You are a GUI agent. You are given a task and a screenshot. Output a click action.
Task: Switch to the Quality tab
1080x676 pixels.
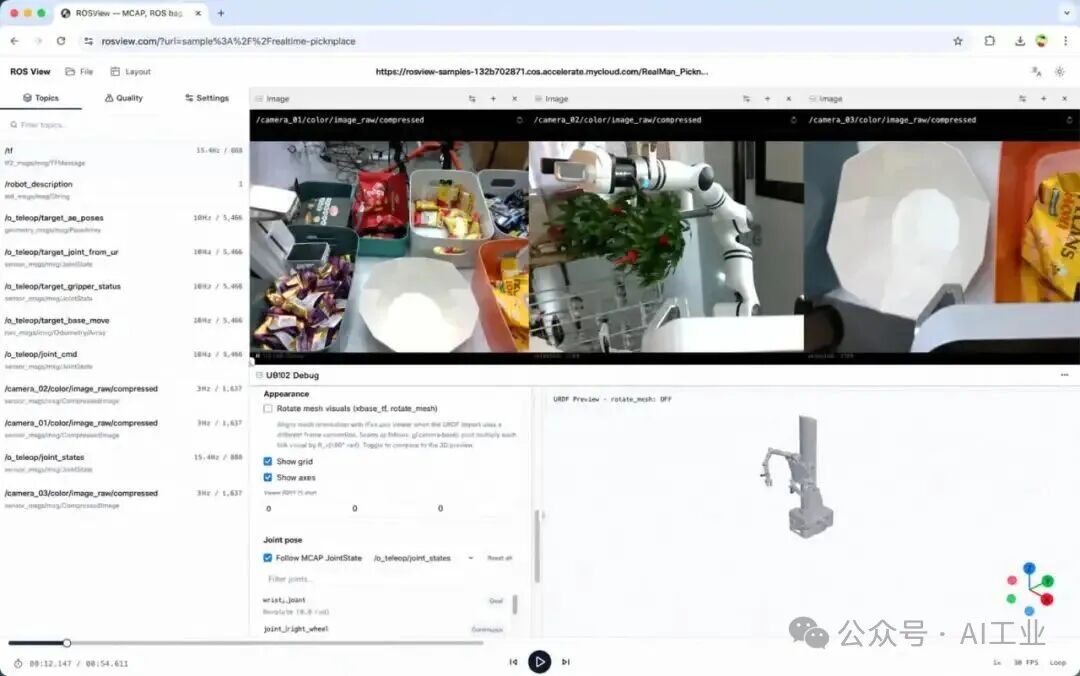124,98
